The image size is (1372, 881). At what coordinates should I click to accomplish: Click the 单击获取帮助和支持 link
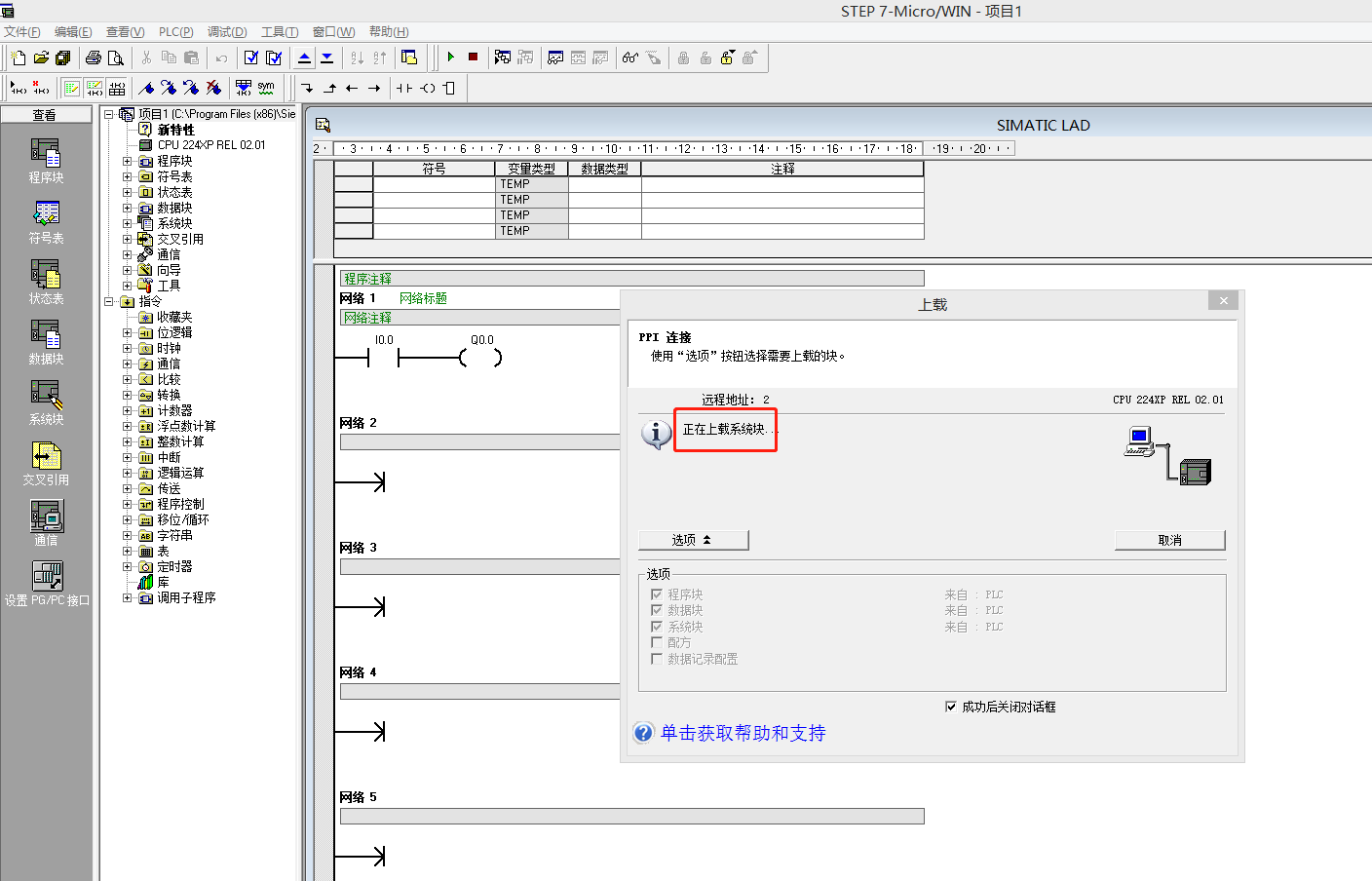pyautogui.click(x=743, y=733)
